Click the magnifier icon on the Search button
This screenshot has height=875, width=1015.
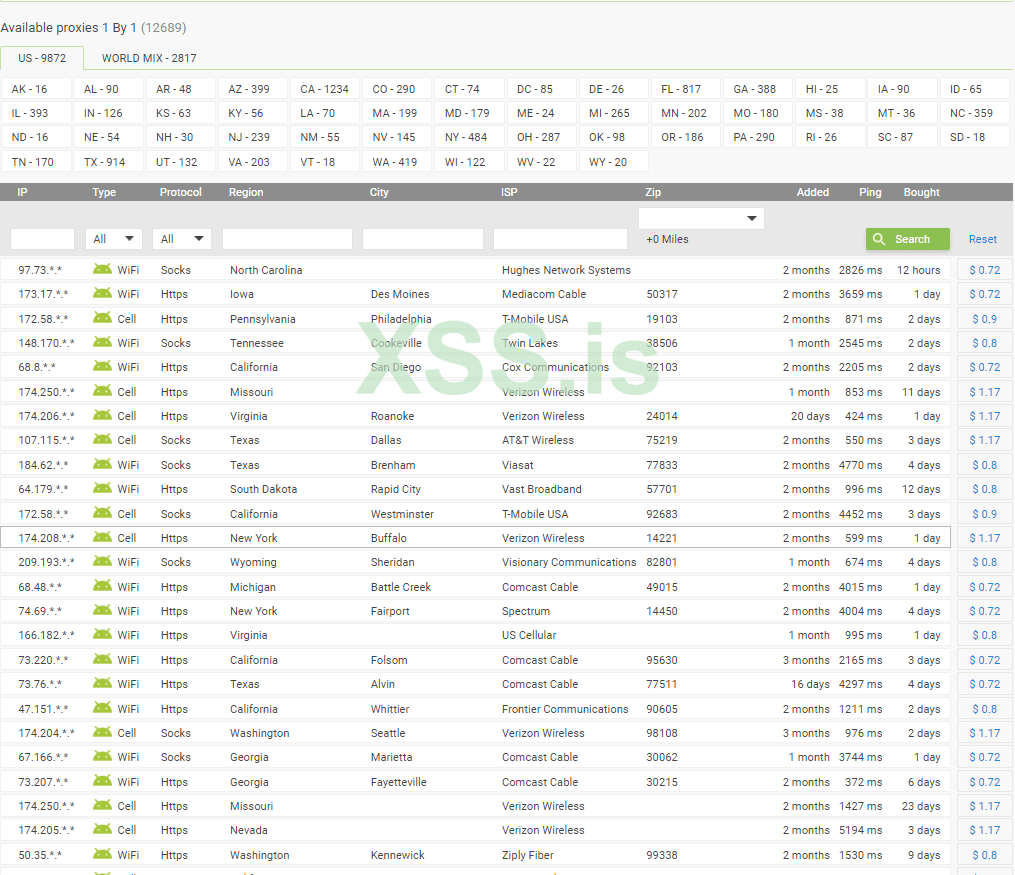tap(879, 239)
